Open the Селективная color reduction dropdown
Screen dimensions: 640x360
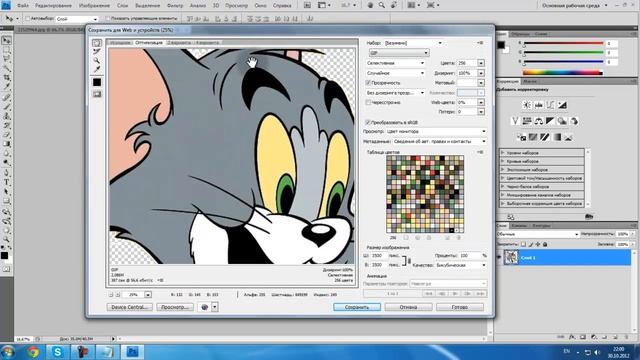pyautogui.click(x=395, y=63)
